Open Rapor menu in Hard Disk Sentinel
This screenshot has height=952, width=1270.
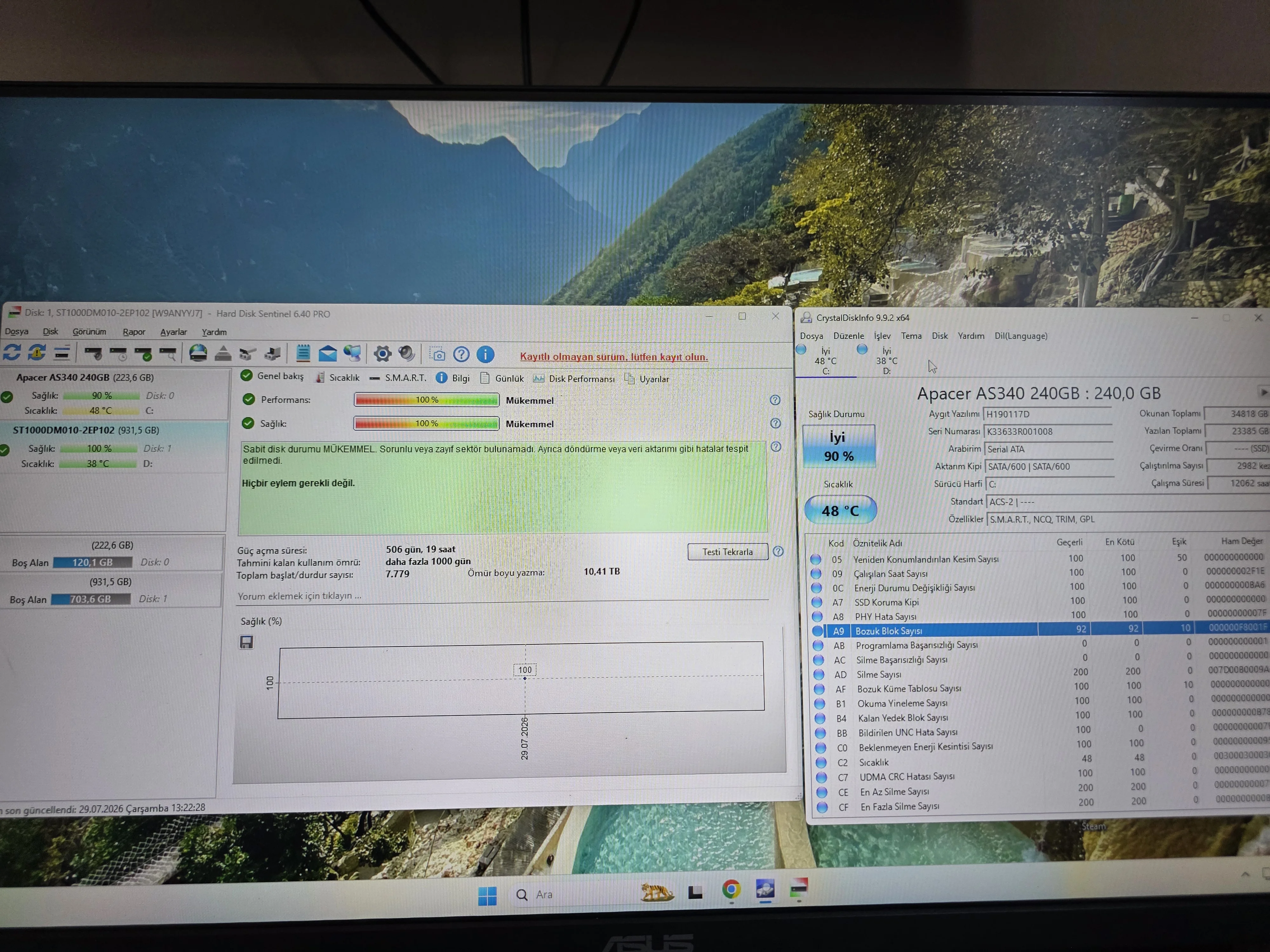point(134,332)
